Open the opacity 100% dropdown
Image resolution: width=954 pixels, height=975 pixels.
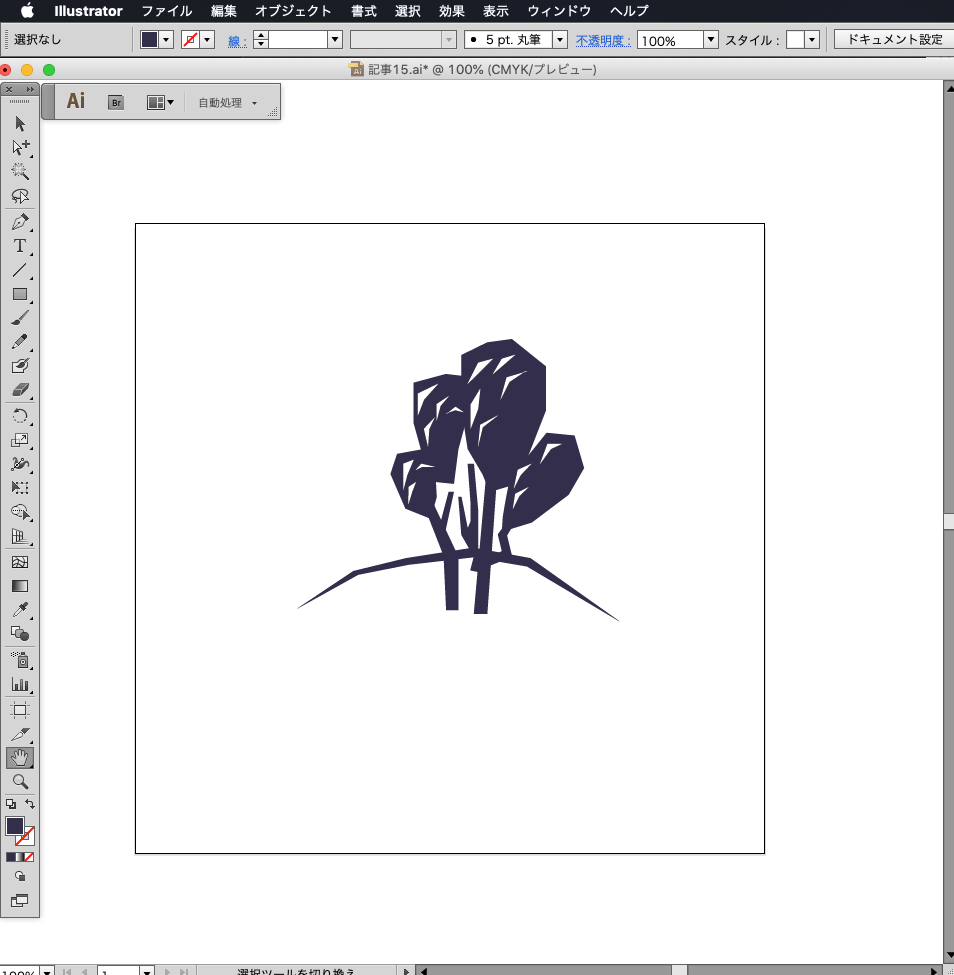coord(711,40)
